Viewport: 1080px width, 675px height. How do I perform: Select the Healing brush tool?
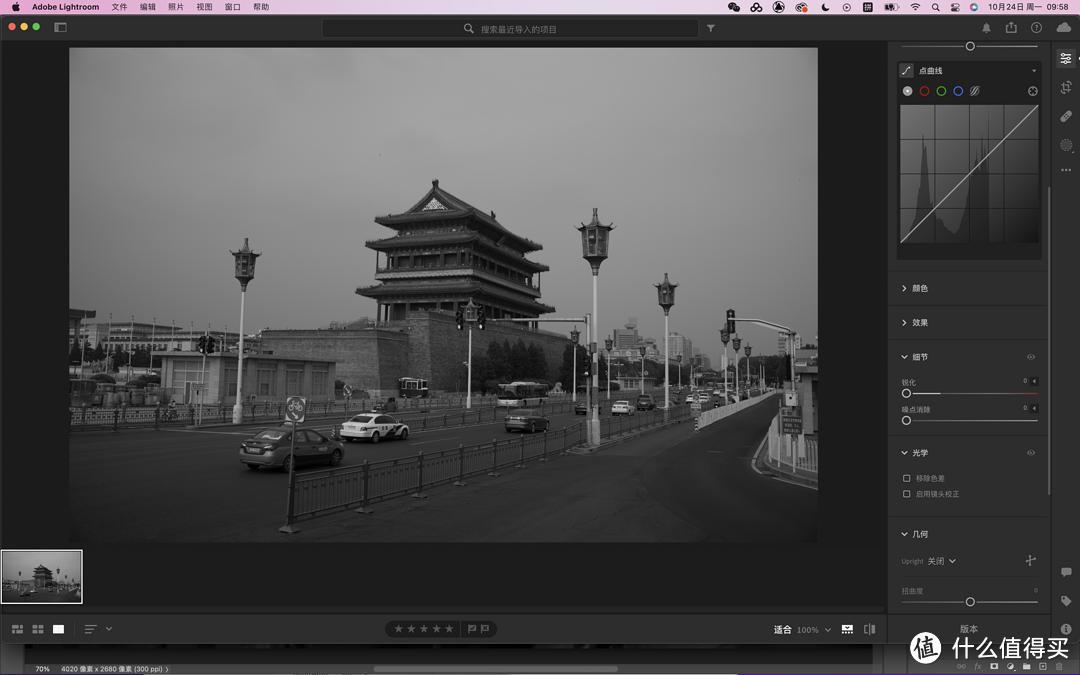(1065, 116)
